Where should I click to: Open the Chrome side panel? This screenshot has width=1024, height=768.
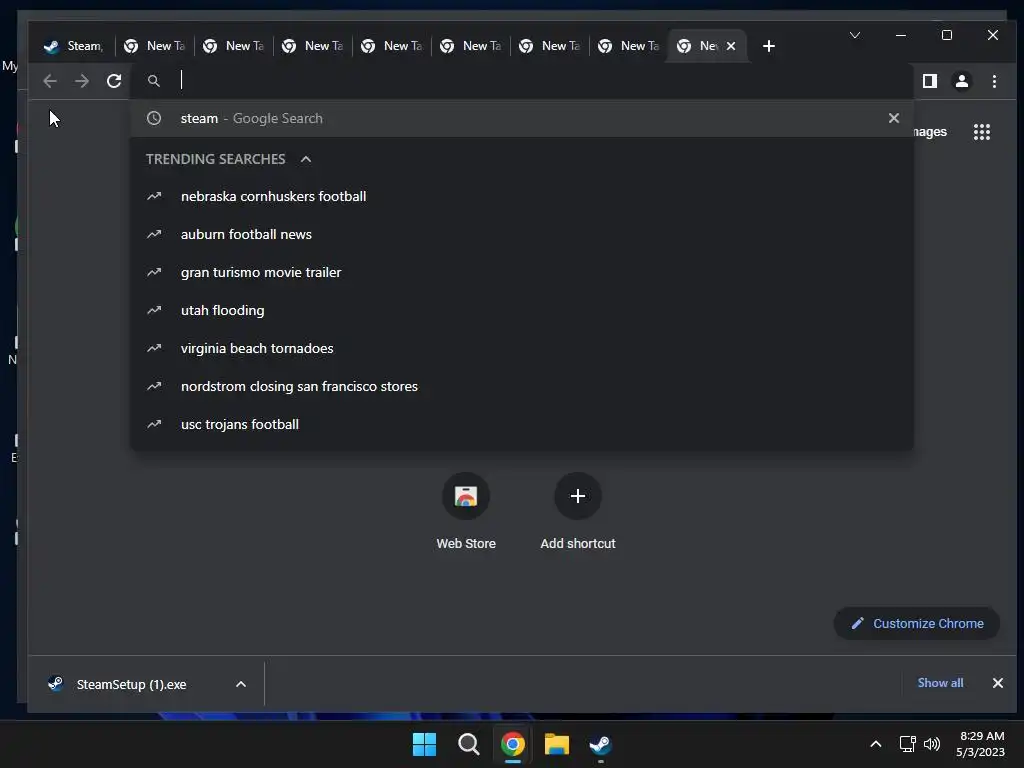click(x=929, y=81)
